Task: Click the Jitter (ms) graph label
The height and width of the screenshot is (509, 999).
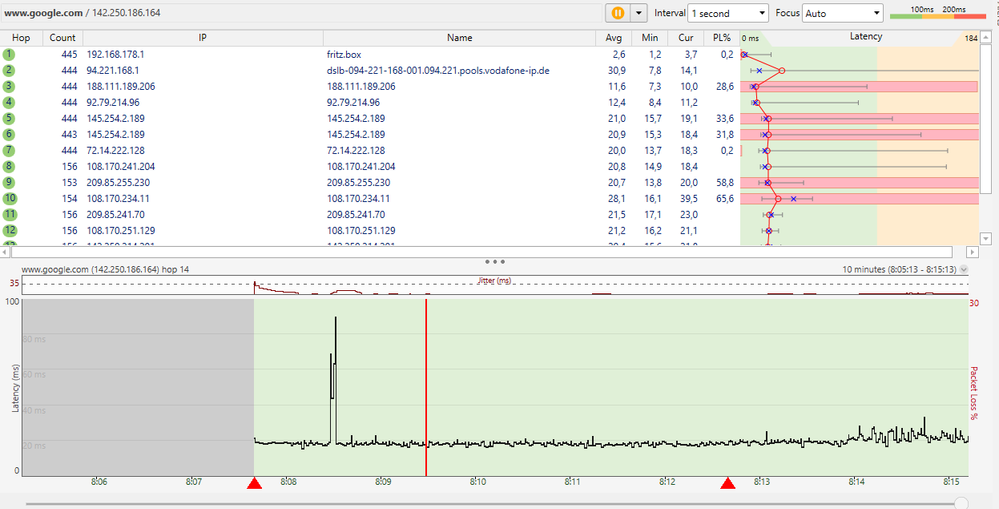Action: pyautogui.click(x=495, y=280)
